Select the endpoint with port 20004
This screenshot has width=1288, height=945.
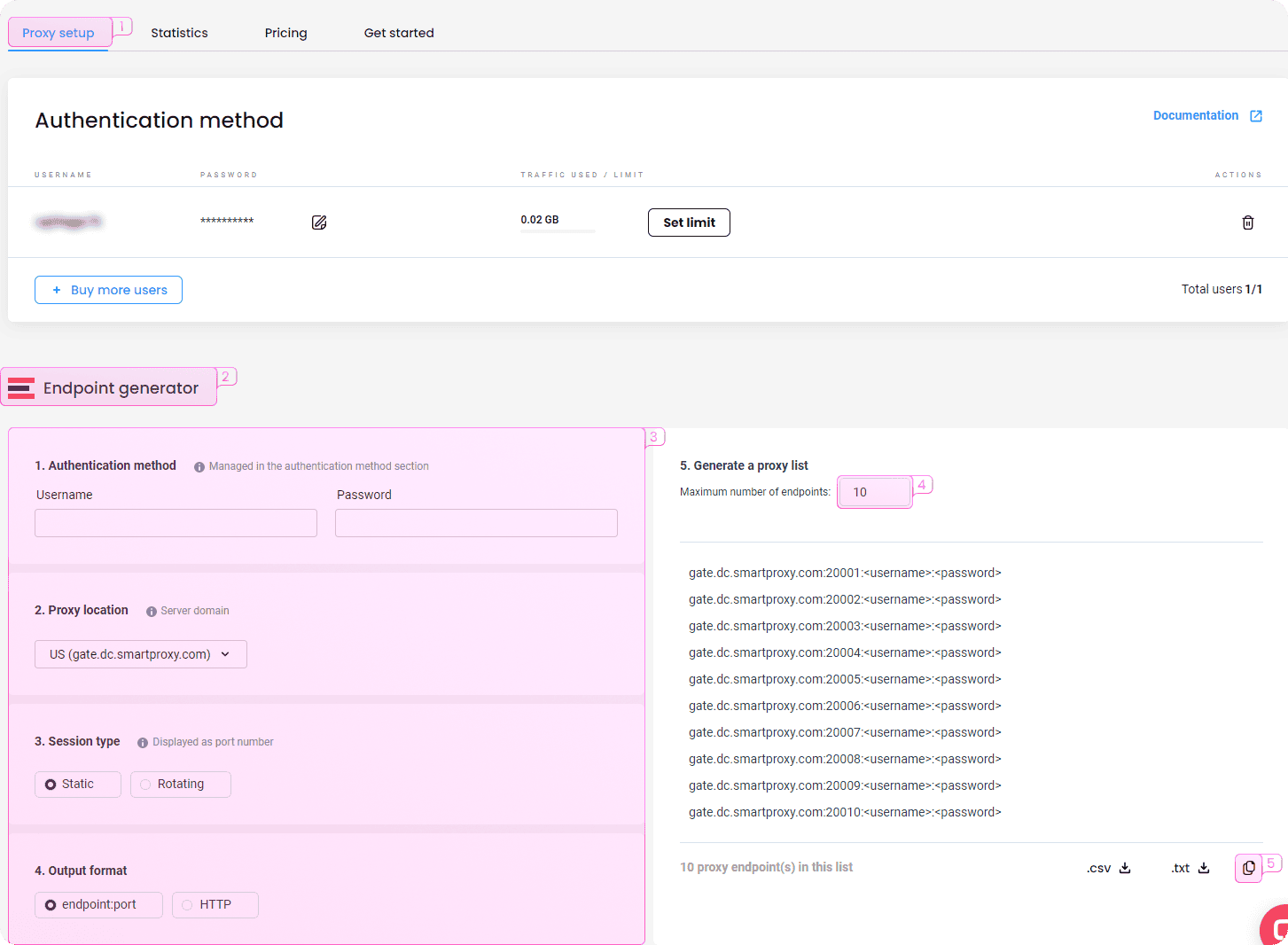point(845,653)
